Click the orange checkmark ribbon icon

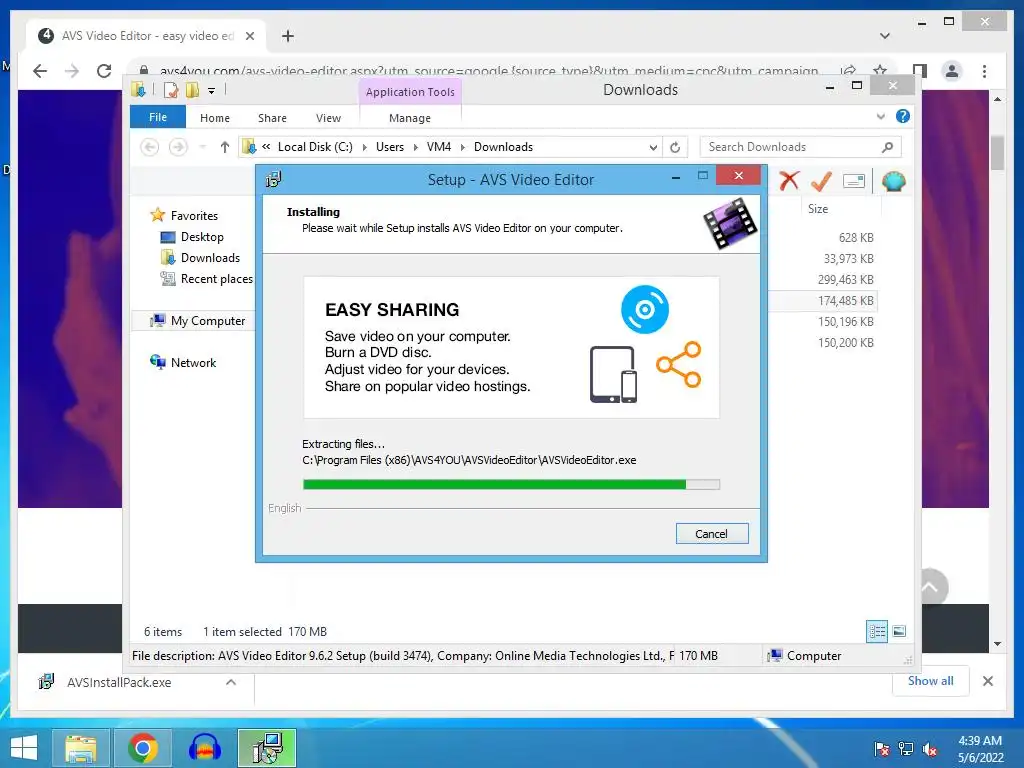tap(821, 181)
